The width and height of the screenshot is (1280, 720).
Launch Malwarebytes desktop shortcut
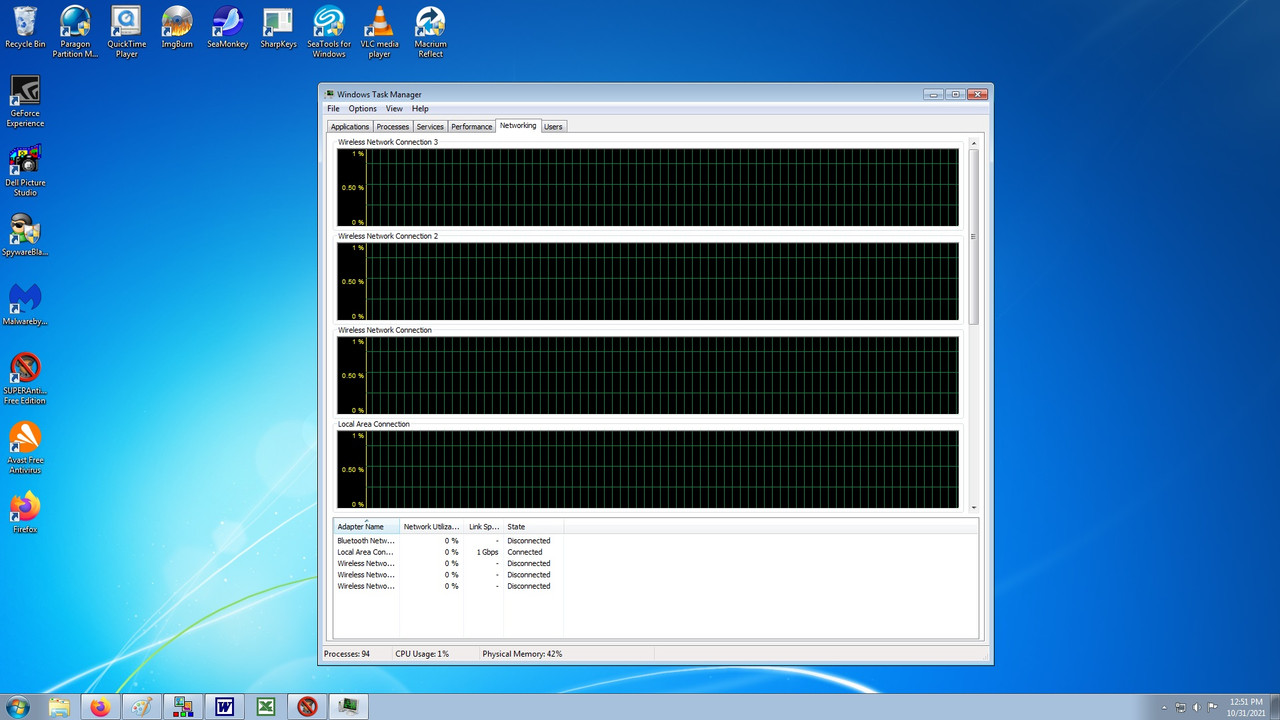pos(25,304)
